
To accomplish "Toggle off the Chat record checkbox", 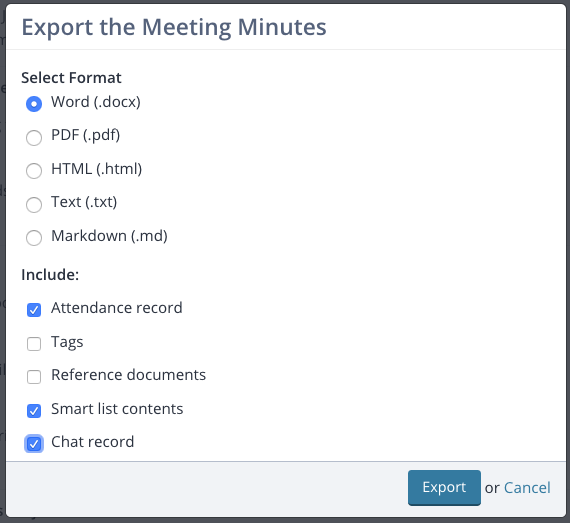I will [34, 444].
